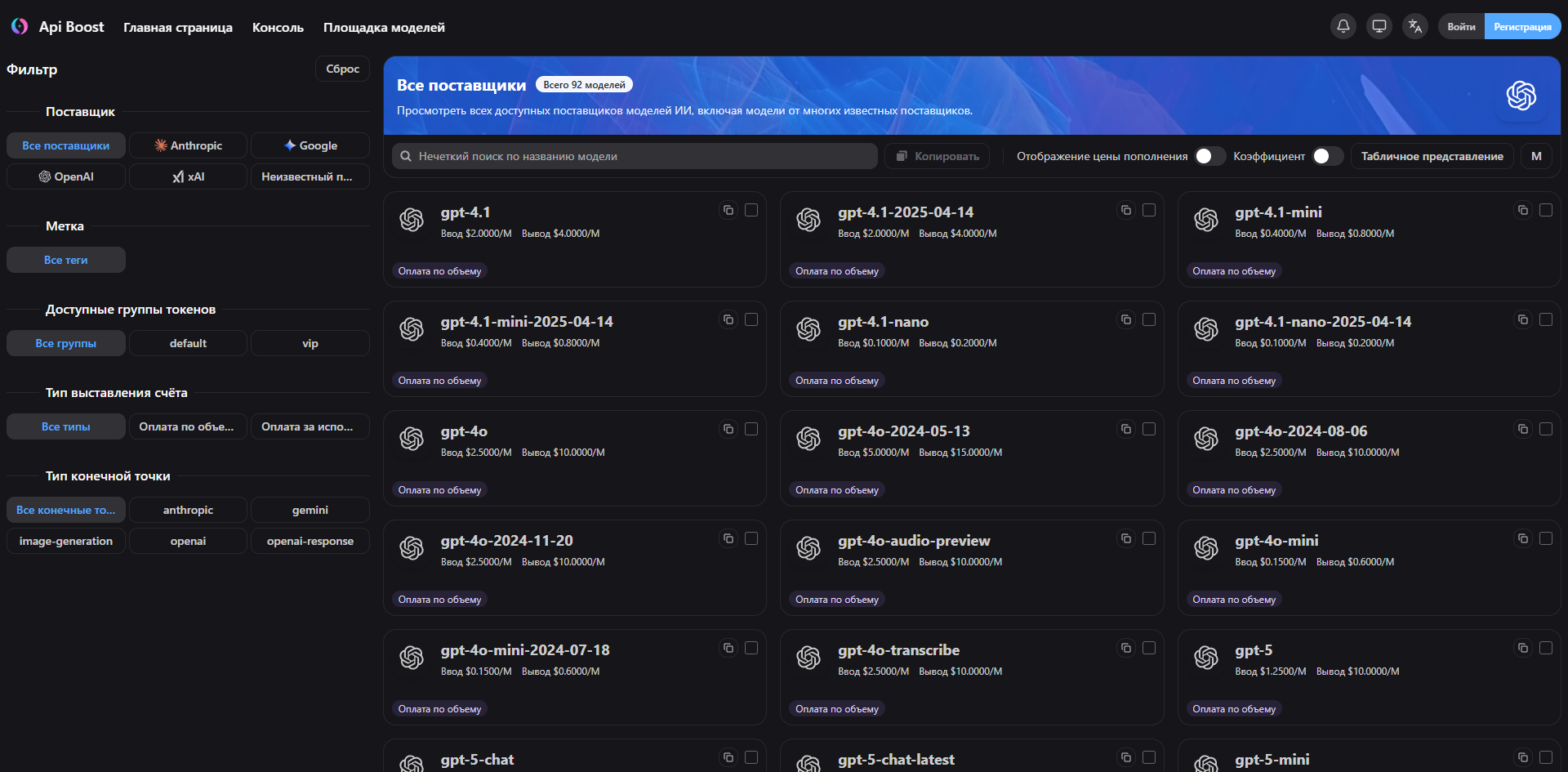Copy model name for gpt-5-chat card

[x=728, y=757]
